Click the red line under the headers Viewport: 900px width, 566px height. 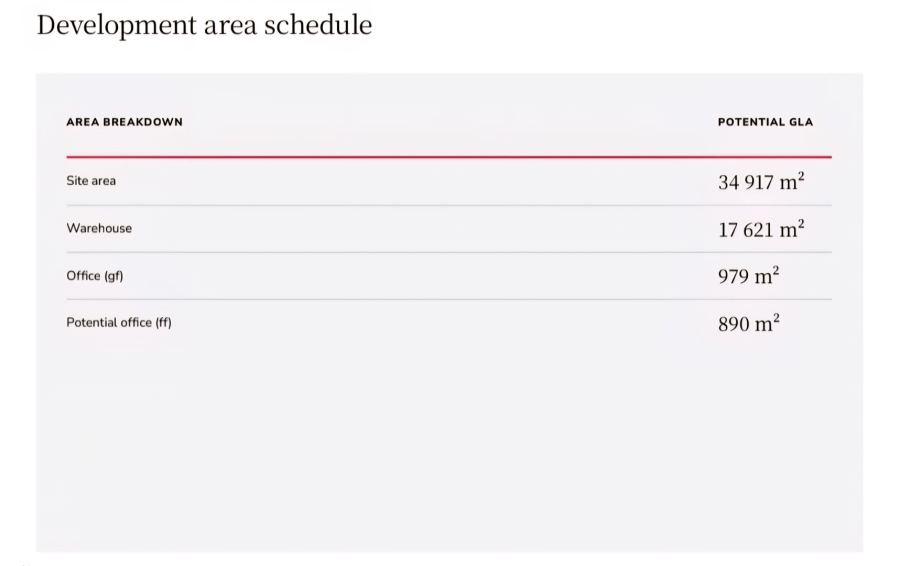click(x=449, y=156)
